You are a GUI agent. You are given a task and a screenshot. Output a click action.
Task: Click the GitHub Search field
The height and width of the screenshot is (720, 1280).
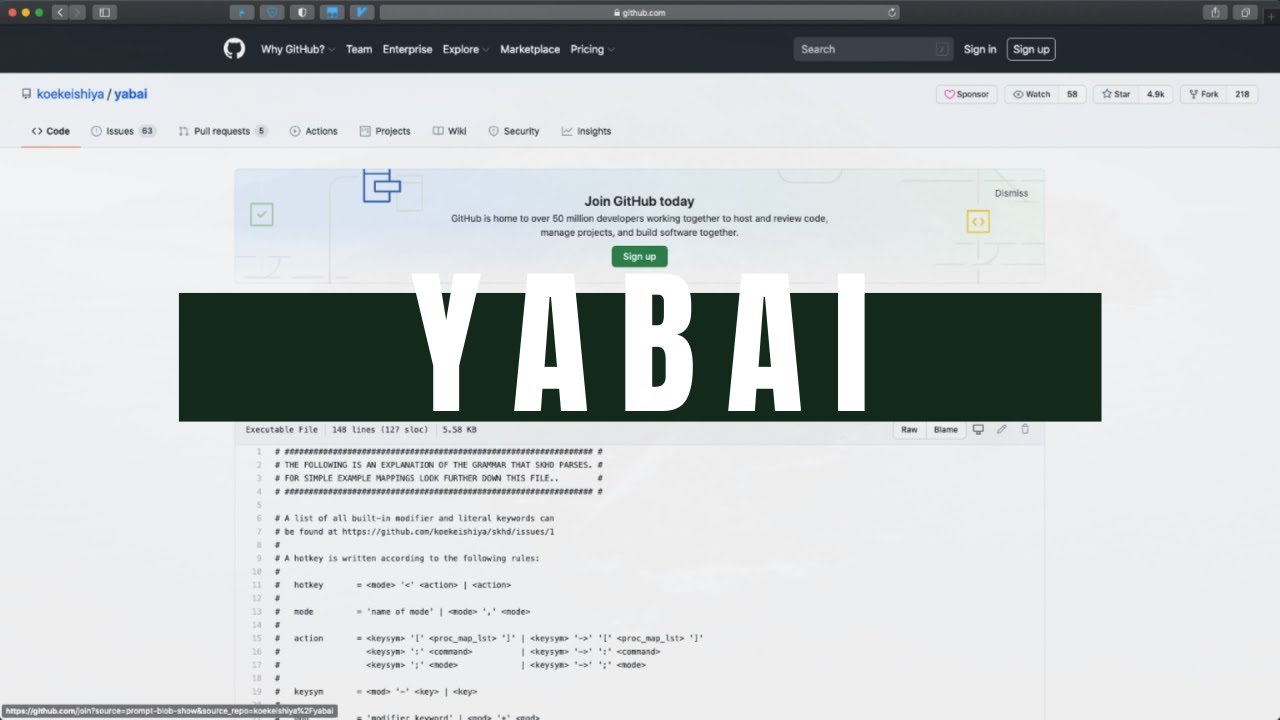point(874,49)
